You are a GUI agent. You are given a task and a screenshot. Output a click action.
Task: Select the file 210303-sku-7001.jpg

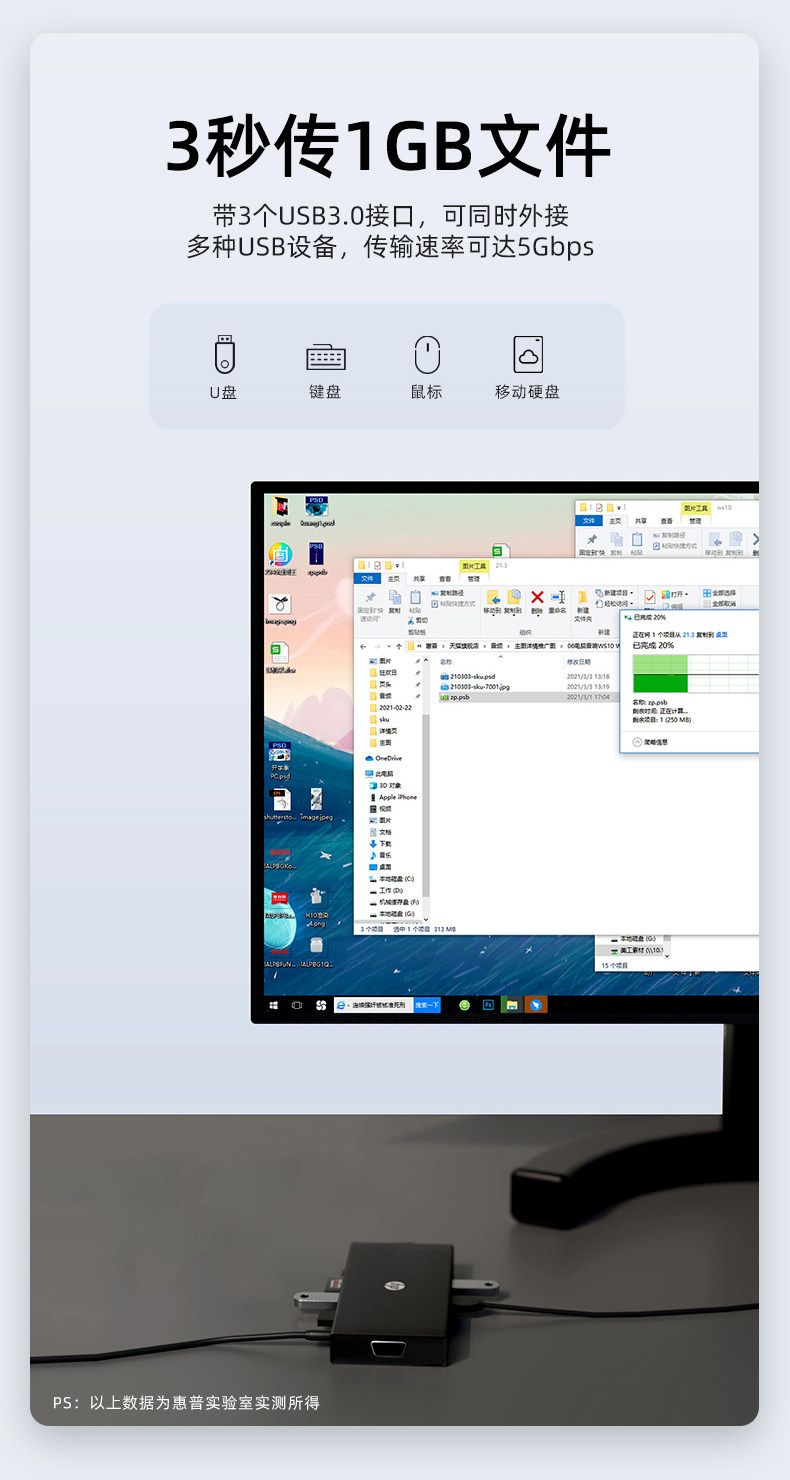coord(475,687)
